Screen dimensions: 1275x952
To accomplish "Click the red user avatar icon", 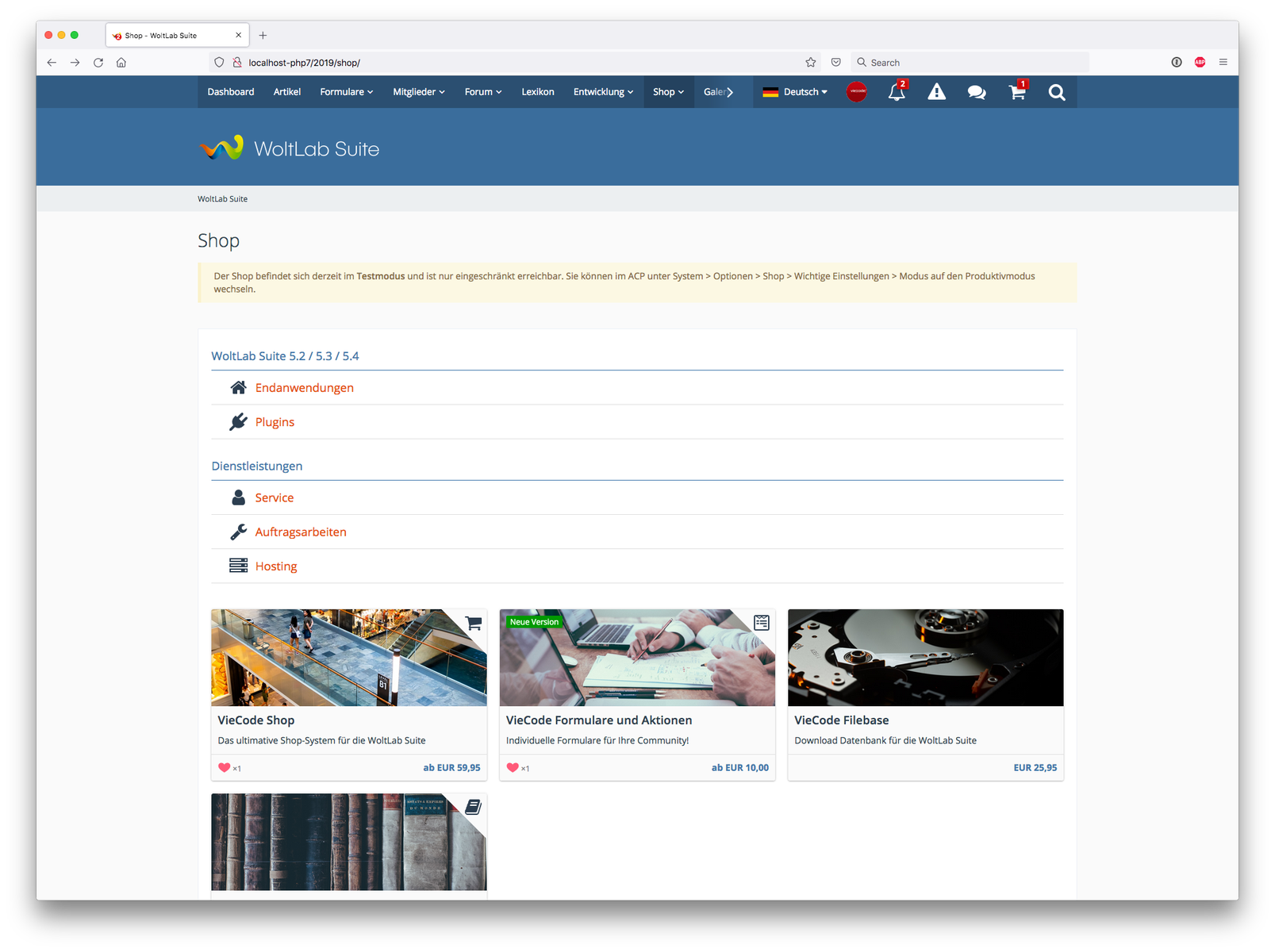I will tap(857, 92).
